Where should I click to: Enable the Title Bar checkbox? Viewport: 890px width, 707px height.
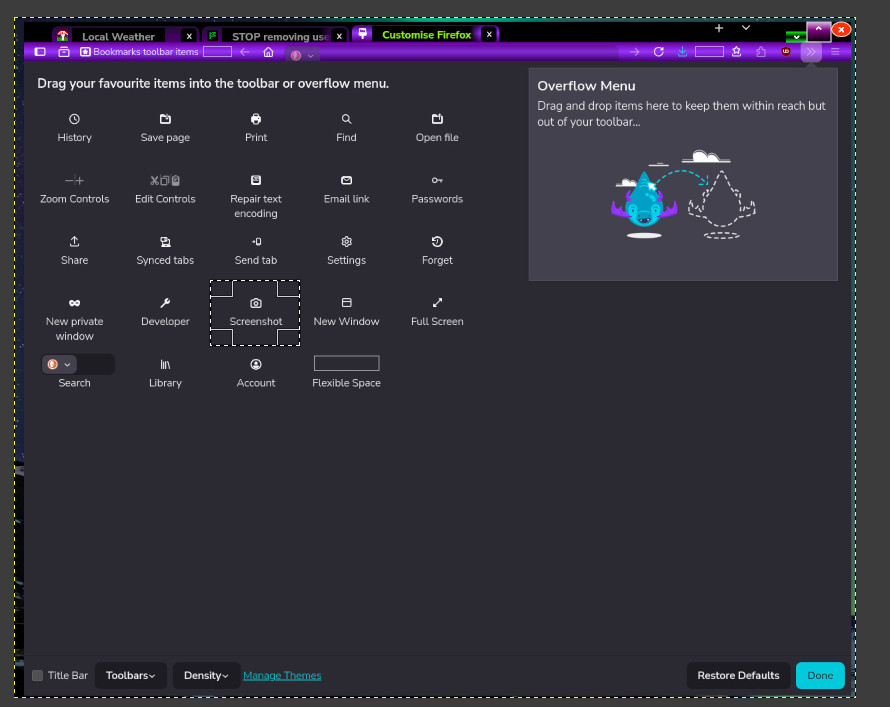tap(37, 675)
